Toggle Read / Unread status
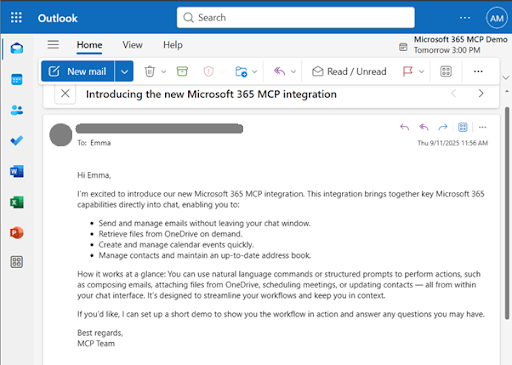Viewport: 512px width, 365px height. [349, 71]
